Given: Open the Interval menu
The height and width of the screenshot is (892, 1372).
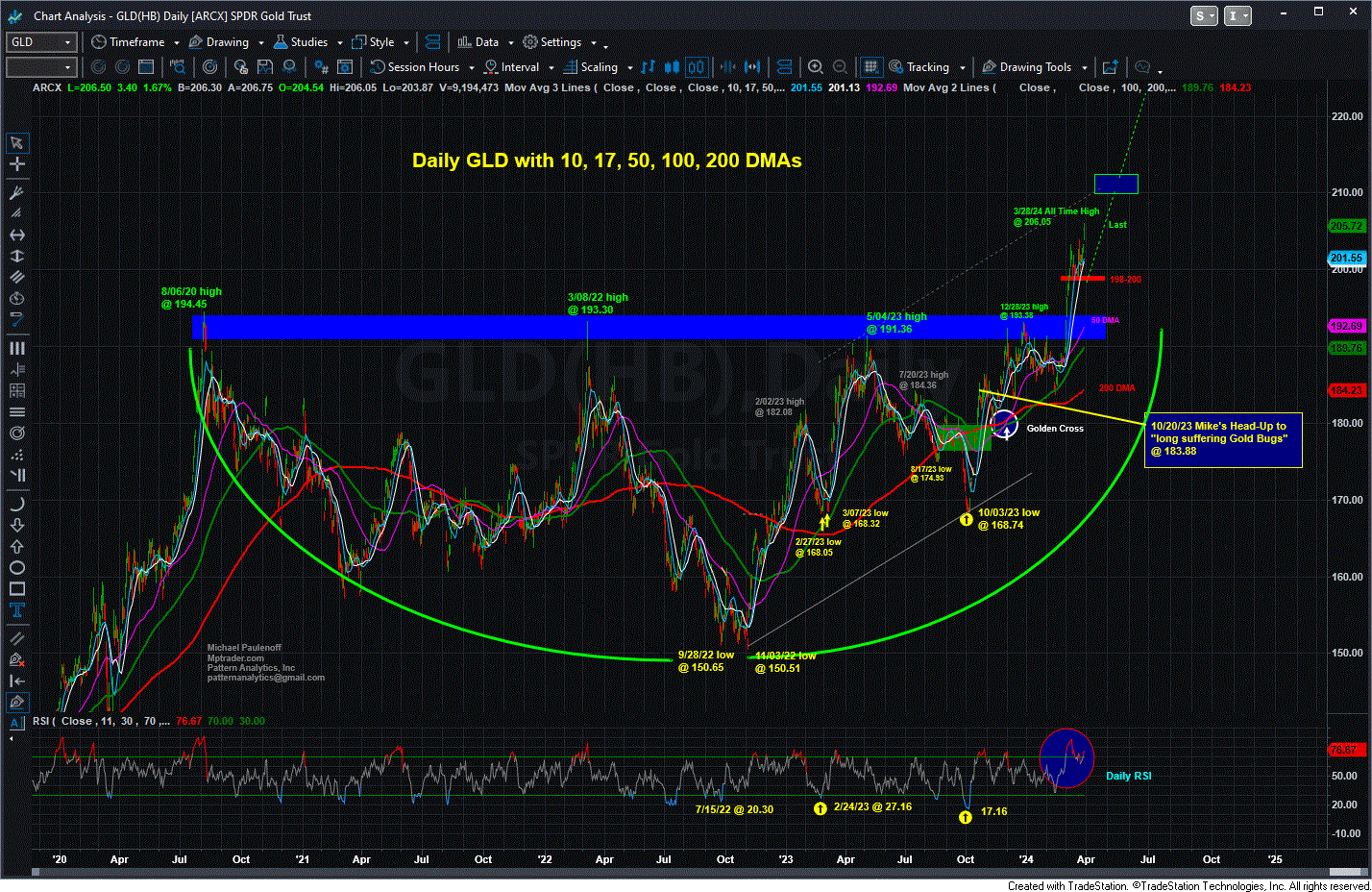Looking at the screenshot, I should (x=511, y=67).
